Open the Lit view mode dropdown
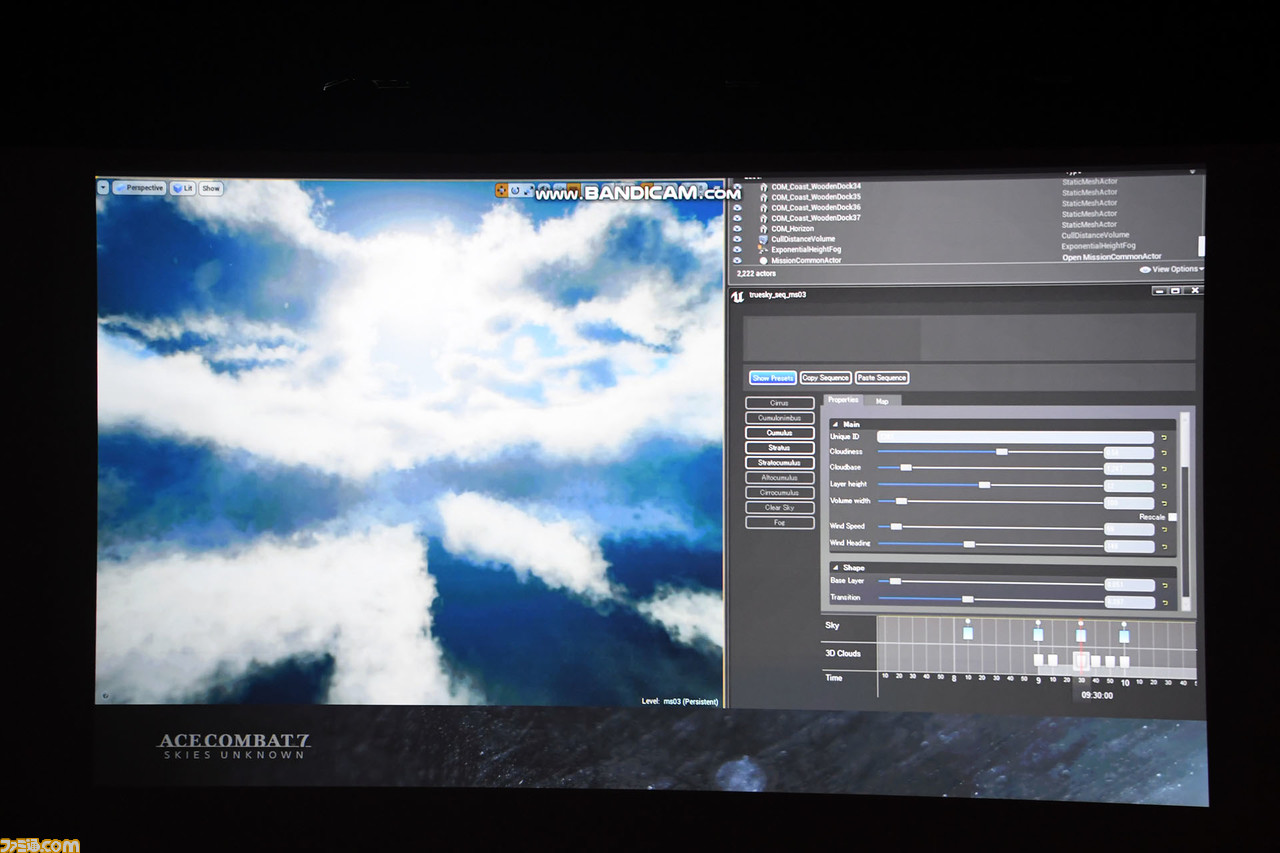The image size is (1280, 853). tap(182, 188)
